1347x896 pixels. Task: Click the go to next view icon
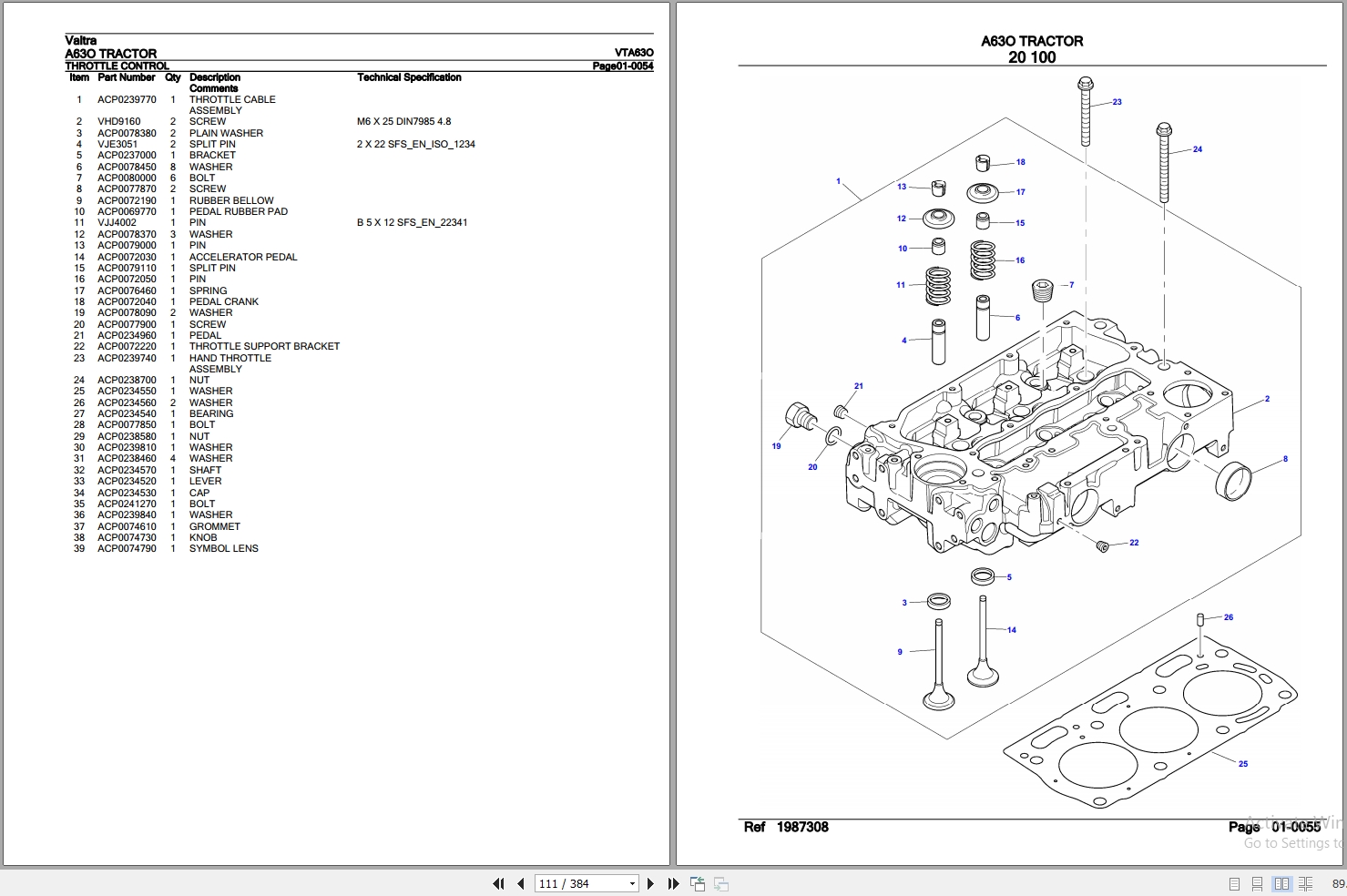click(720, 883)
